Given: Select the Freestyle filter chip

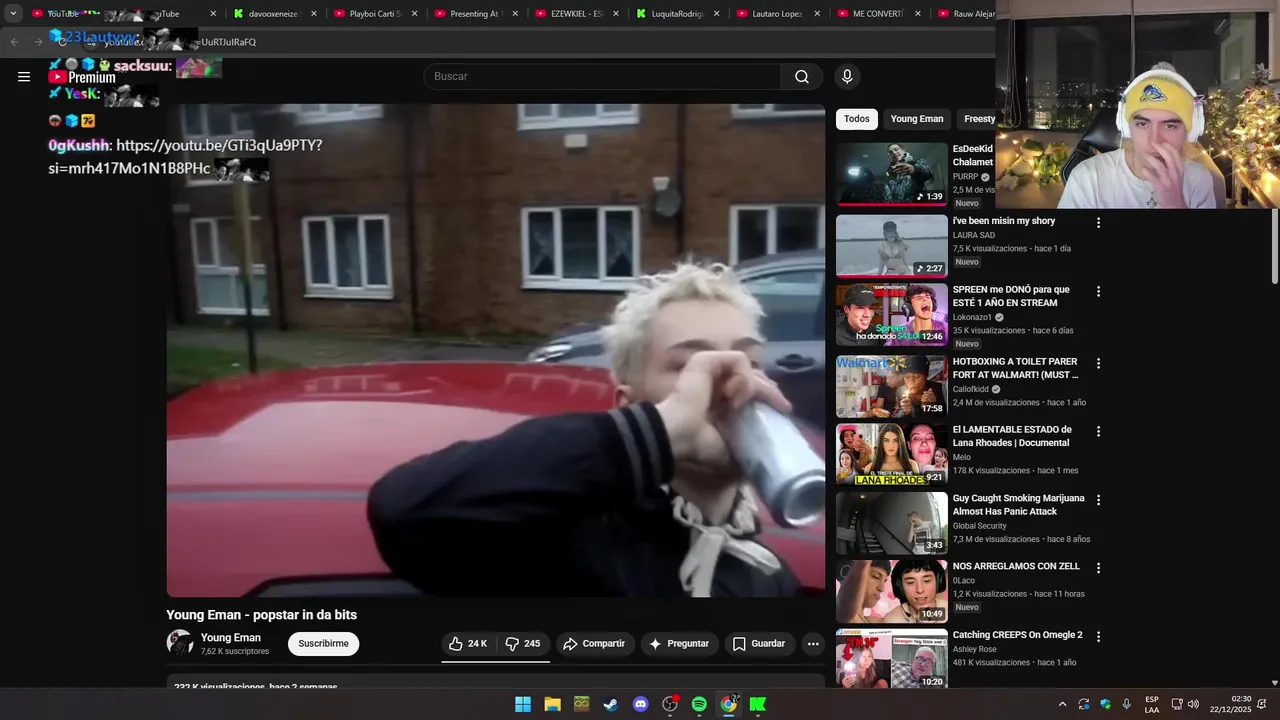Looking at the screenshot, I should tap(977, 119).
